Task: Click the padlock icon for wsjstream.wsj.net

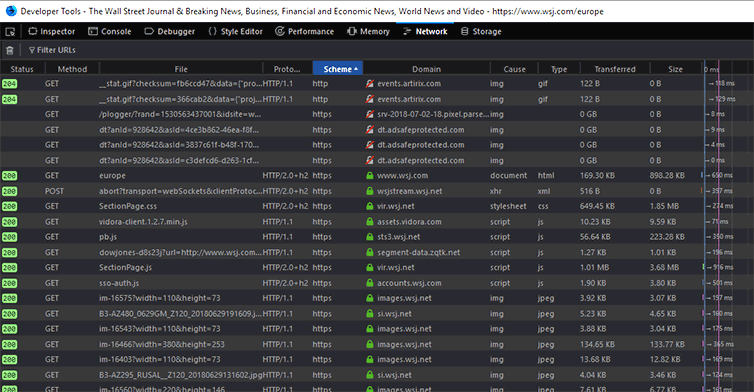Action: pyautogui.click(x=369, y=191)
